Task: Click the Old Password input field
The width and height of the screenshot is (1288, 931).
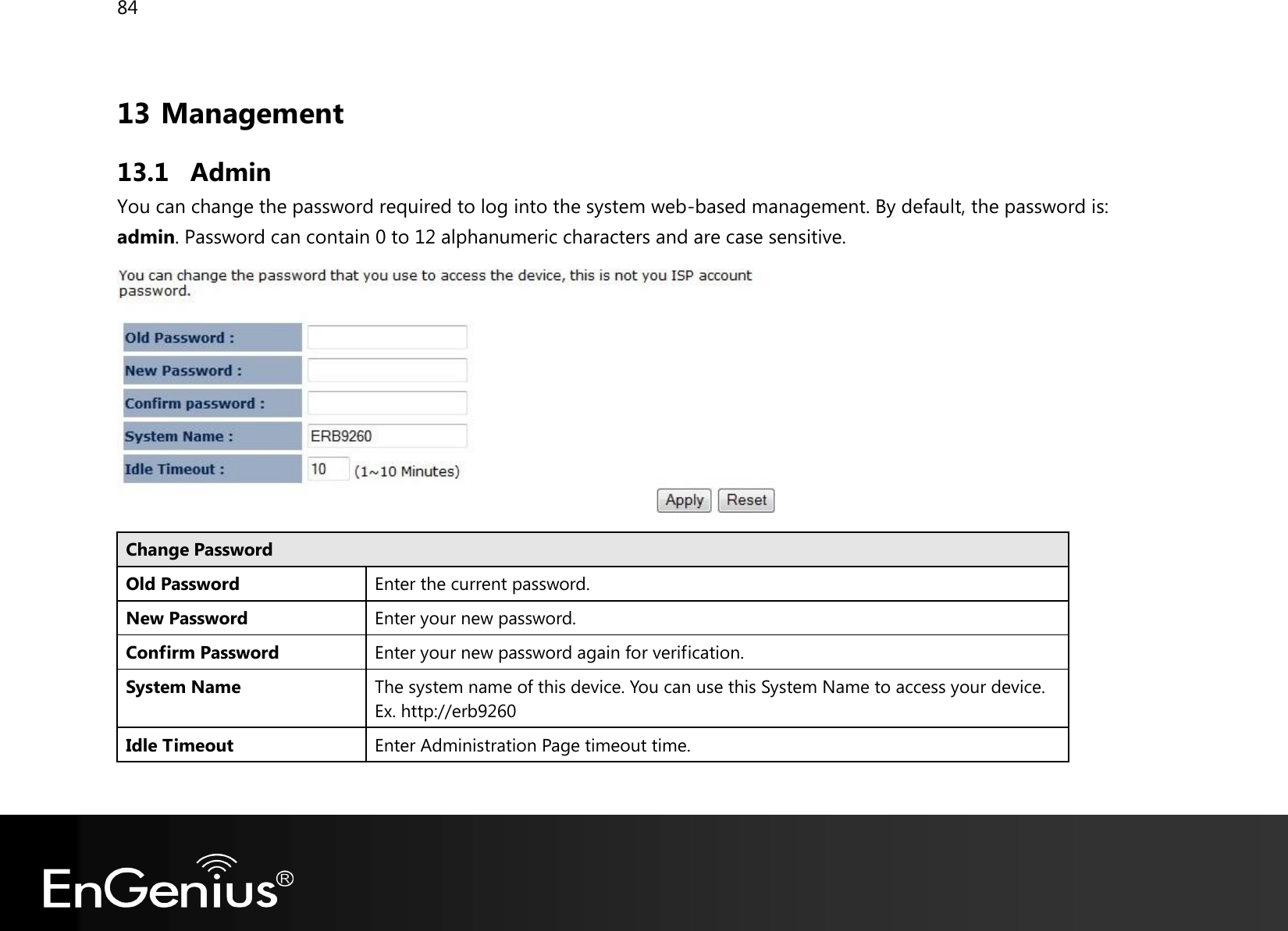Action: 387,338
